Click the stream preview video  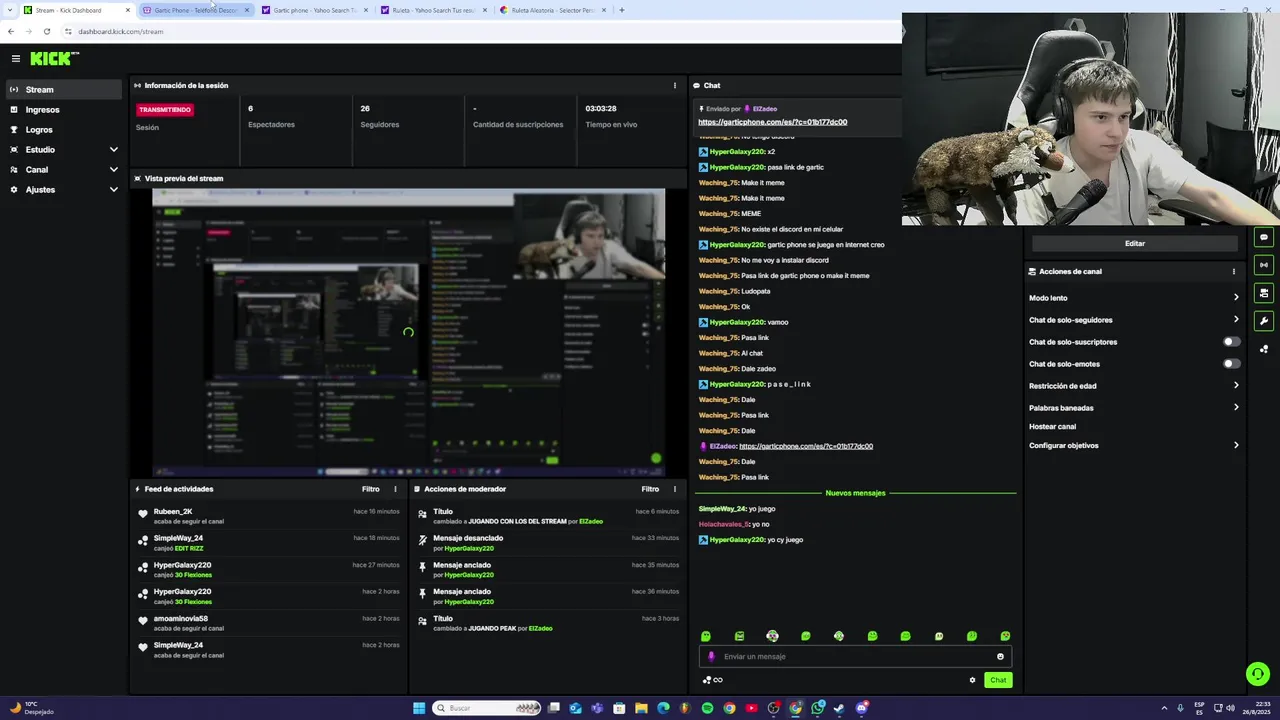click(x=408, y=332)
